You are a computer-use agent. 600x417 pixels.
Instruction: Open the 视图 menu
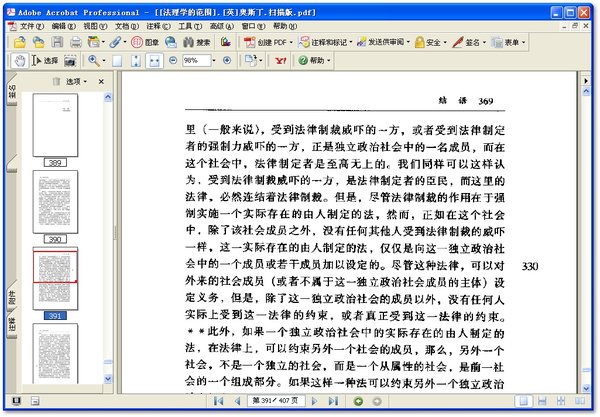95,26
